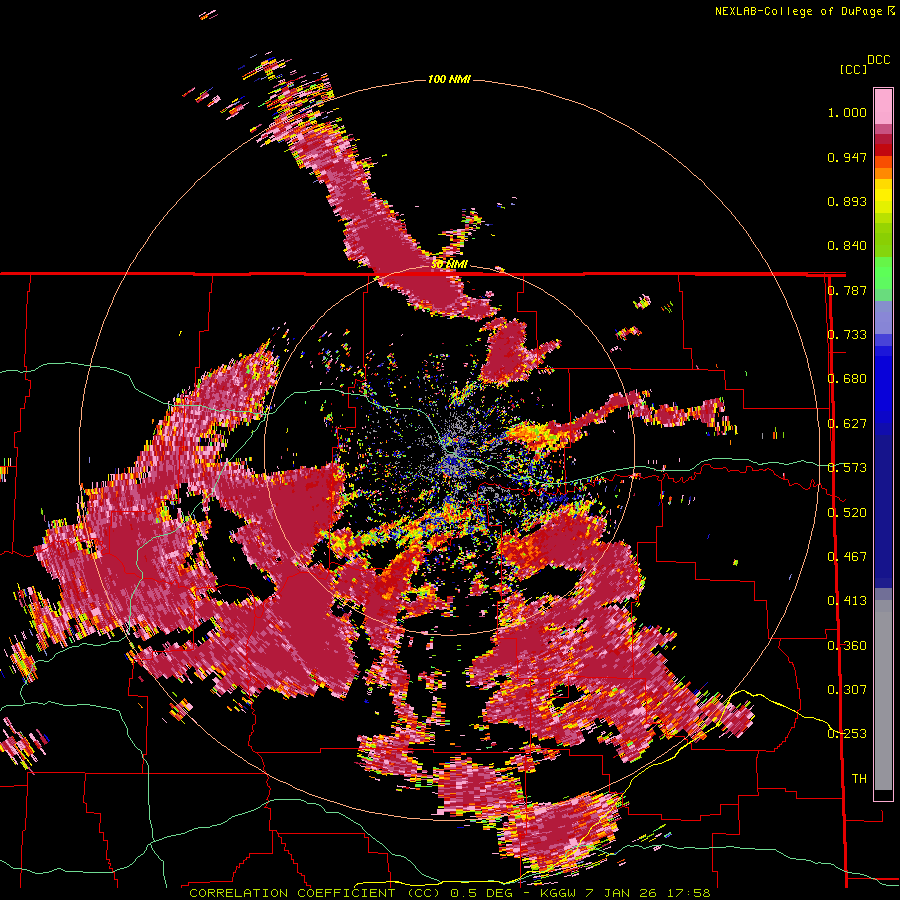The width and height of the screenshot is (900, 900).
Task: Select the 0.520 scale value
Action: [847, 513]
